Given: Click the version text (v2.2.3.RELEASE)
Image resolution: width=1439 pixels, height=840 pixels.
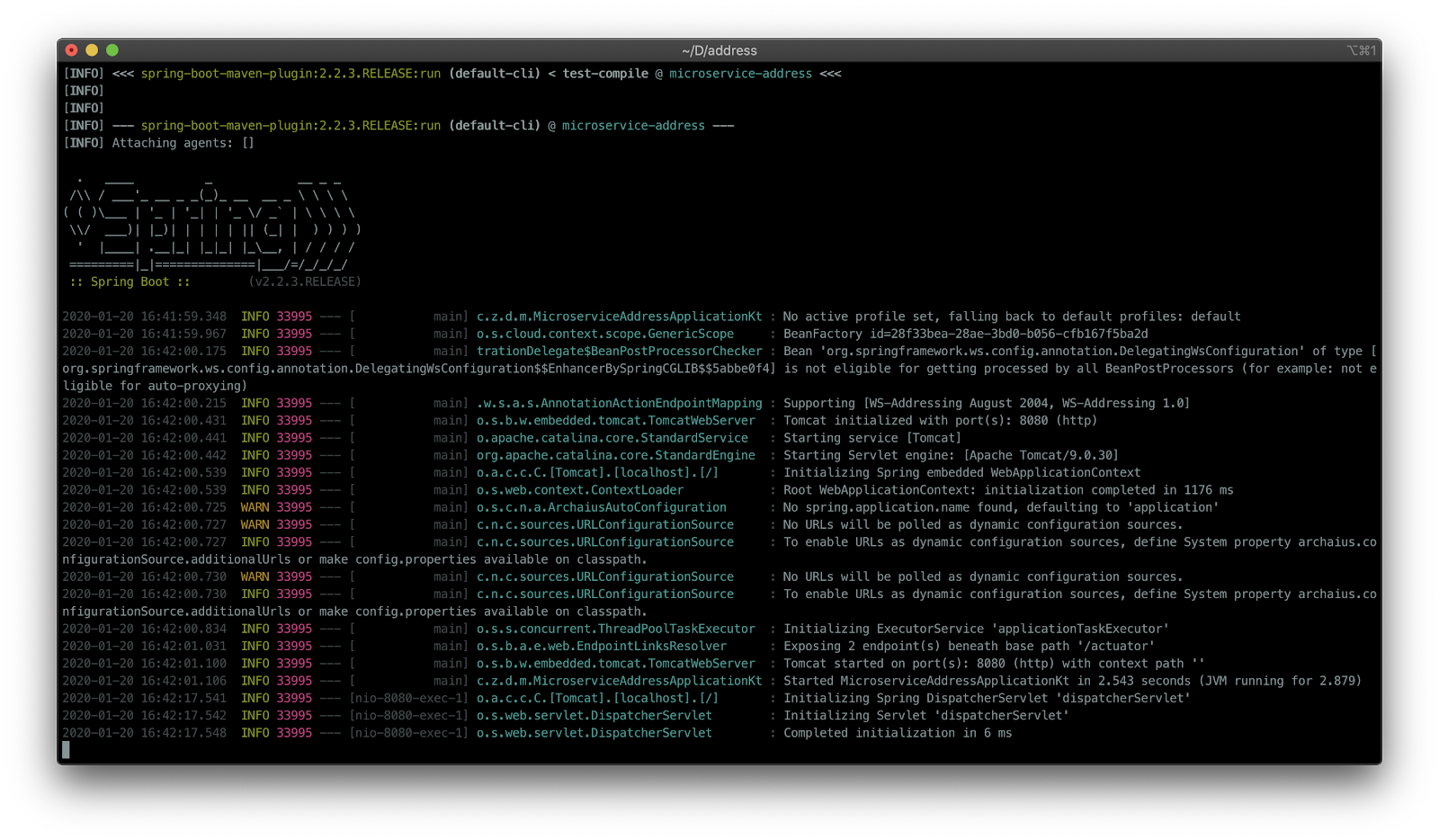Looking at the screenshot, I should click(305, 281).
